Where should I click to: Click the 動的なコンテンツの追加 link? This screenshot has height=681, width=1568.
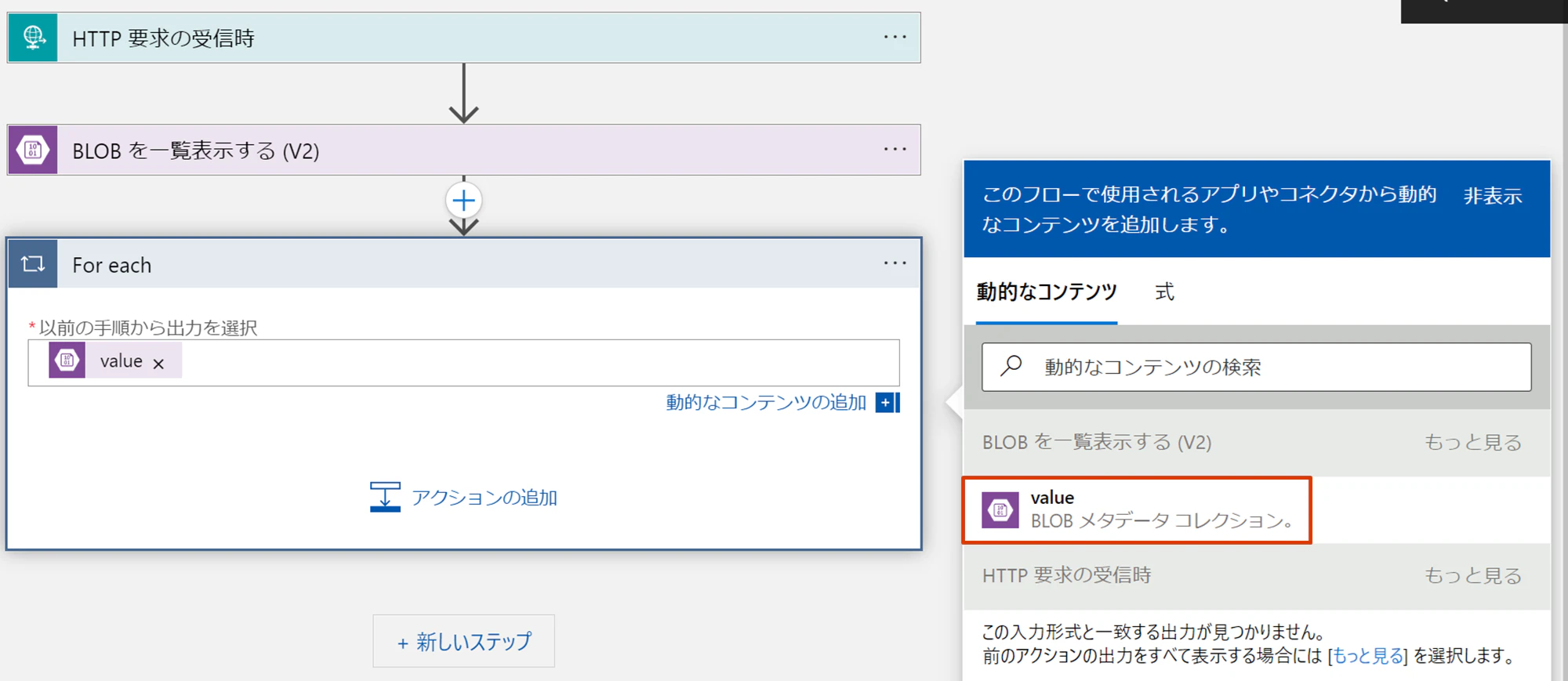click(766, 402)
